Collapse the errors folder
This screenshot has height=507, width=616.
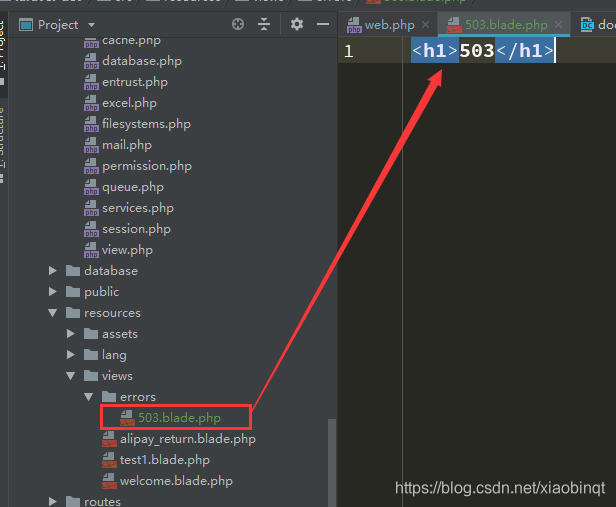[89, 397]
